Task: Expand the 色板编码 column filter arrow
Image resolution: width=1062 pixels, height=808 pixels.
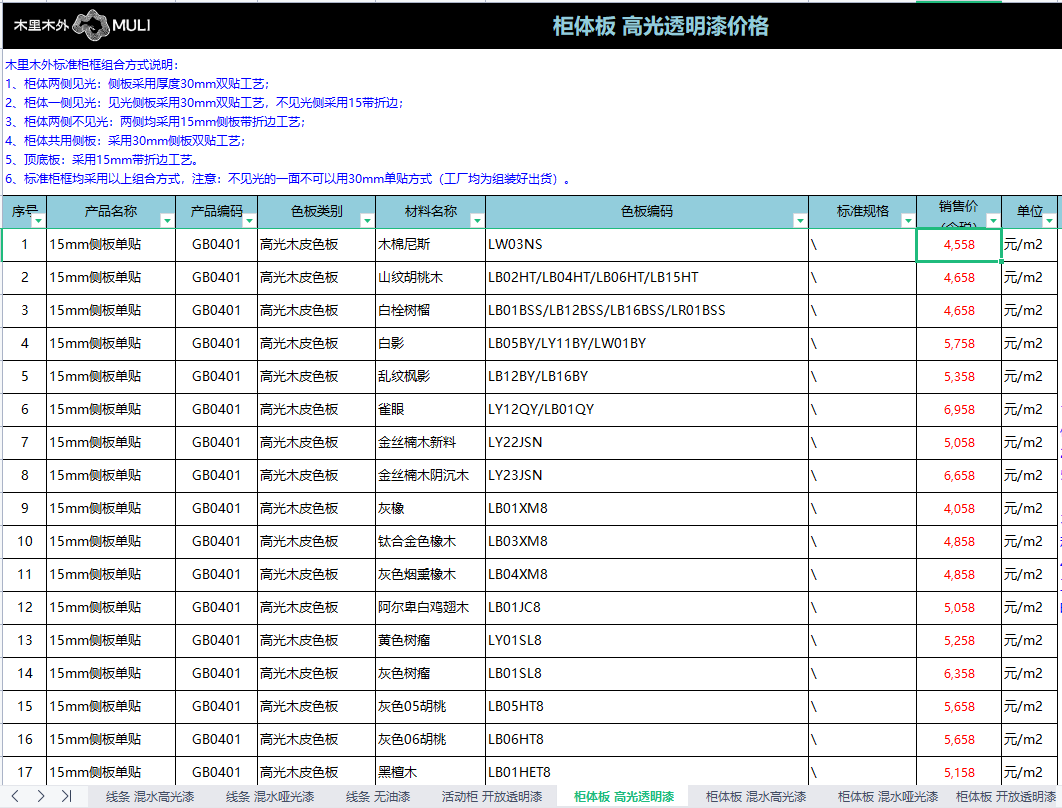Action: 799,220
